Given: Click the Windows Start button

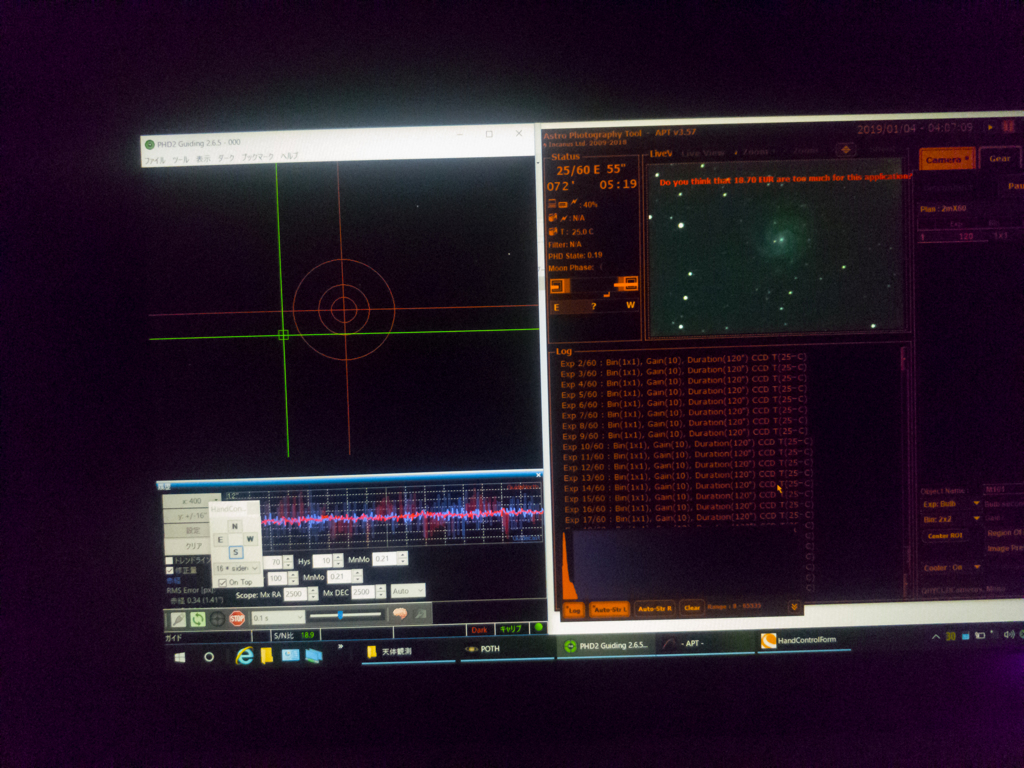Looking at the screenshot, I should coord(180,657).
